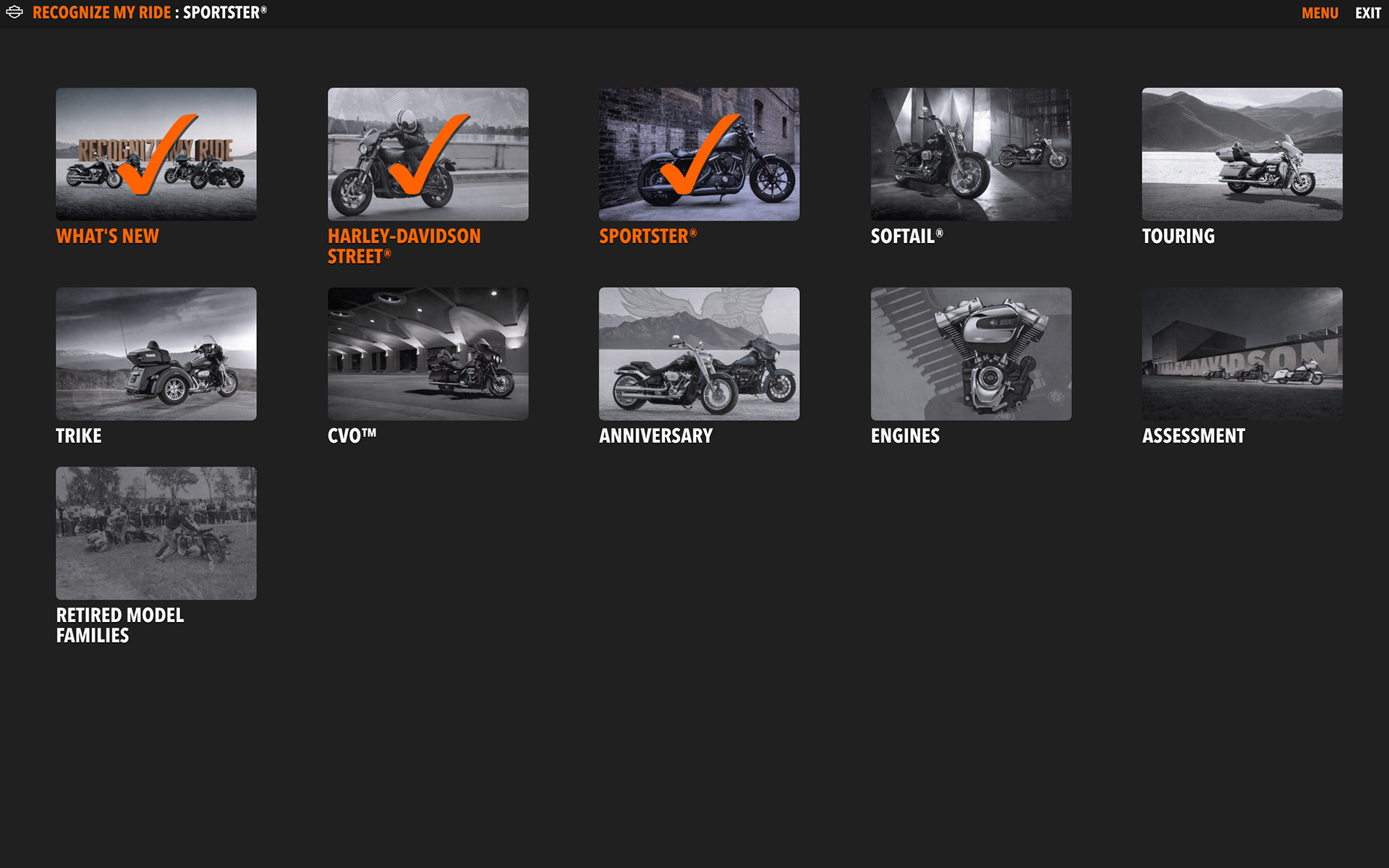1389x868 pixels.
Task: Open the CVO module thumbnail
Action: [428, 354]
